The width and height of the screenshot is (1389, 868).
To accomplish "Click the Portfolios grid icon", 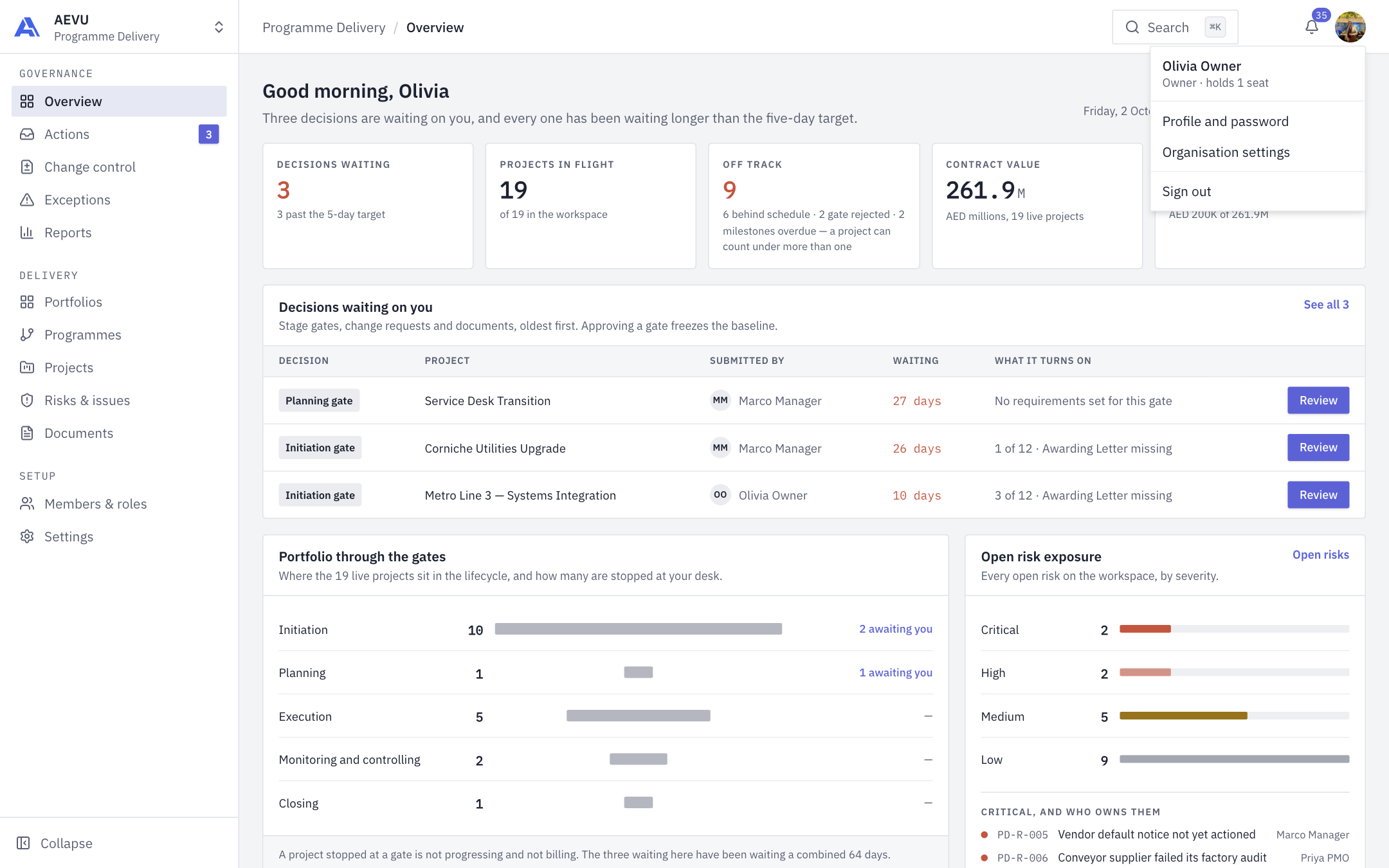I will 27,302.
